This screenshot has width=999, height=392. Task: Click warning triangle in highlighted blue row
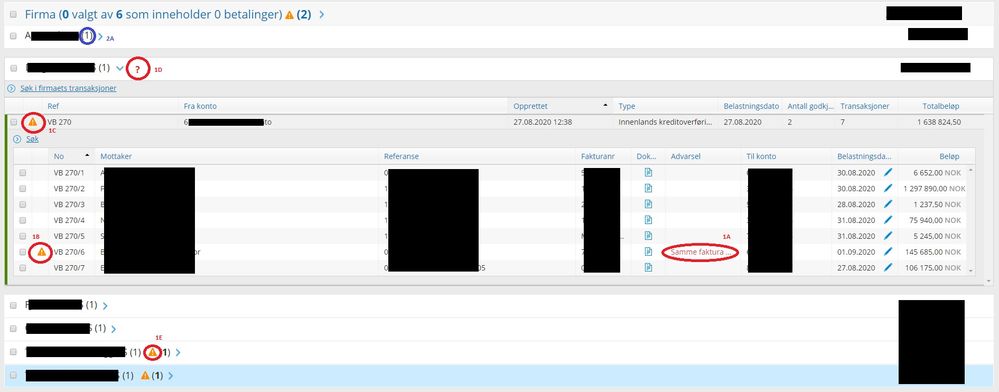[145, 375]
